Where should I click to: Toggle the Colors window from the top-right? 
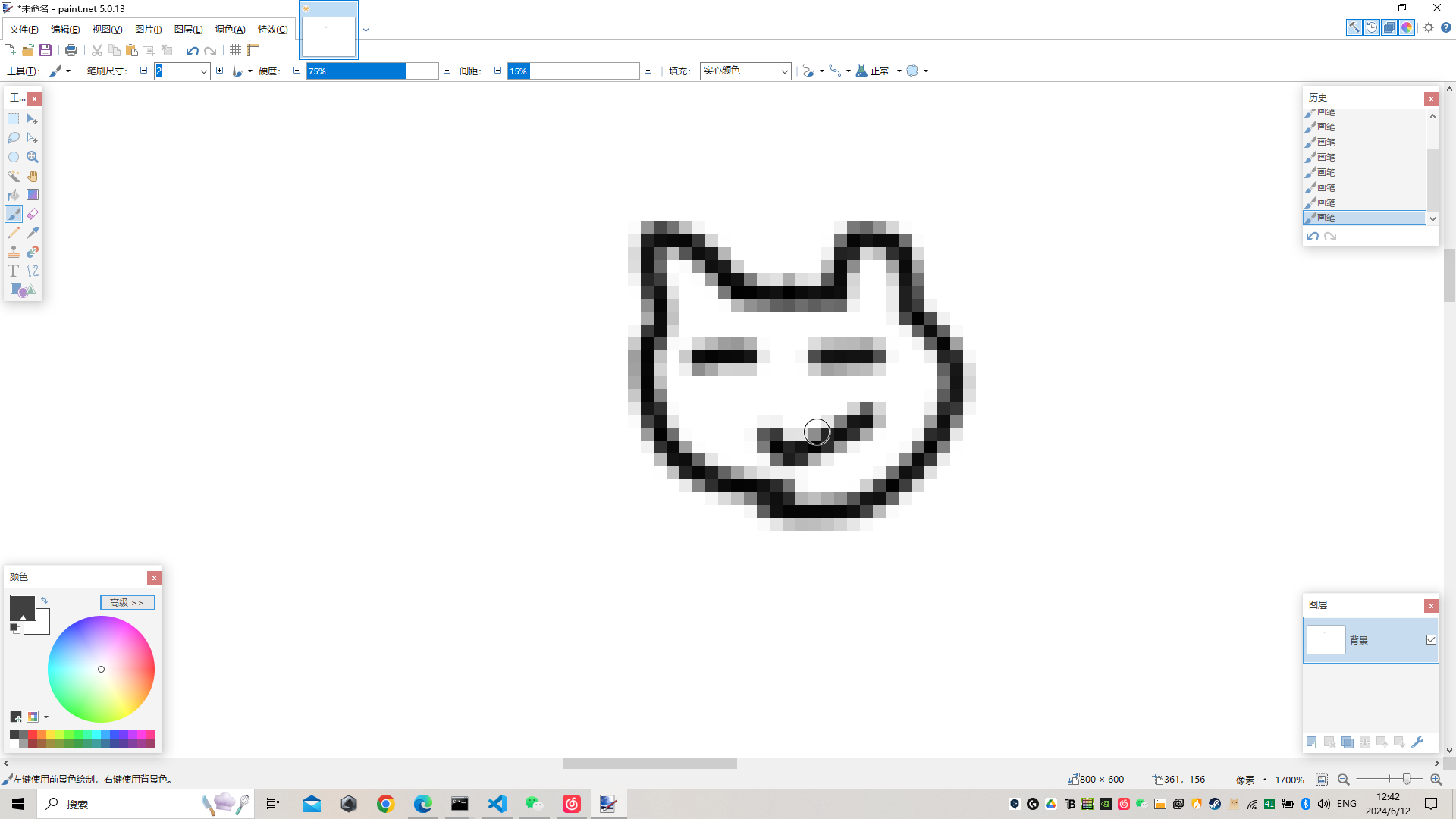[x=1407, y=27]
